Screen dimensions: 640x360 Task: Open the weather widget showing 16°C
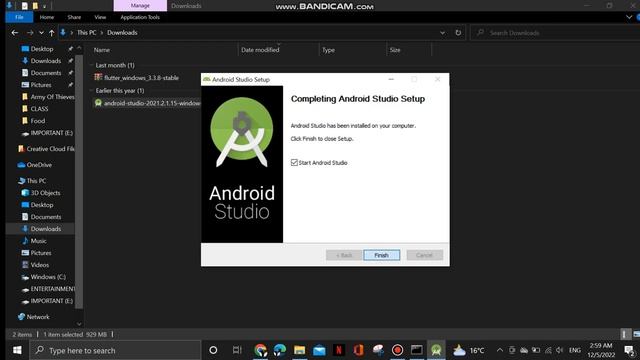tap(469, 350)
